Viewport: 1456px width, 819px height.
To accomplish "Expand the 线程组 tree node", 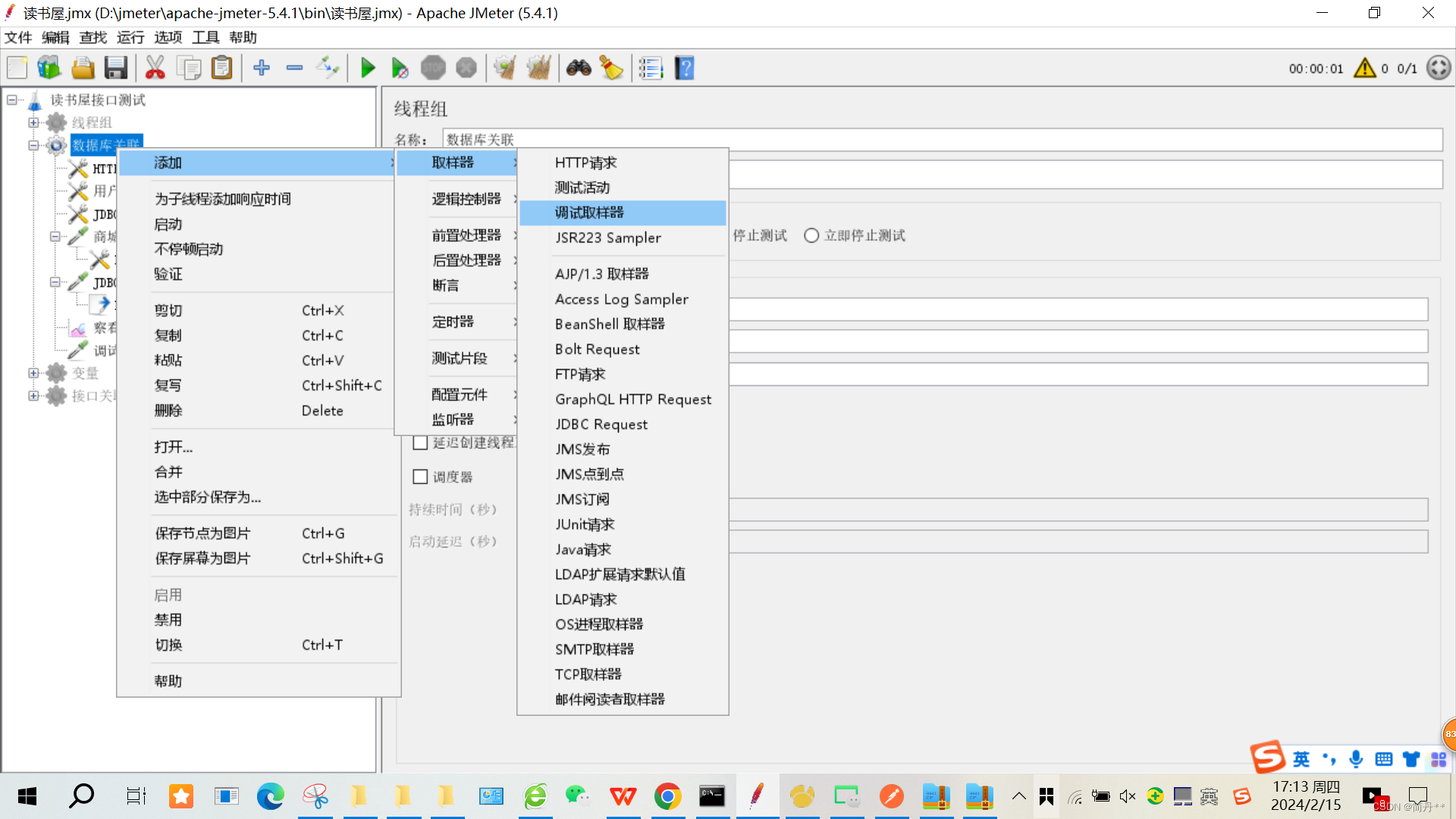I will pyautogui.click(x=33, y=123).
